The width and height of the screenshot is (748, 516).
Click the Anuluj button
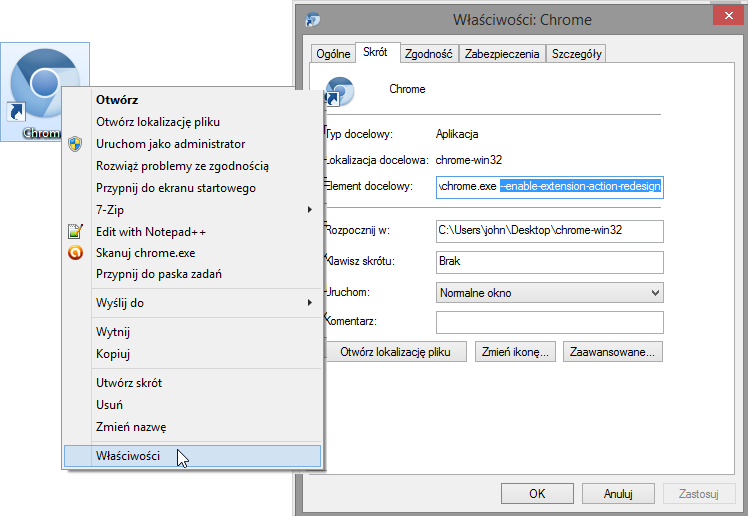[618, 494]
